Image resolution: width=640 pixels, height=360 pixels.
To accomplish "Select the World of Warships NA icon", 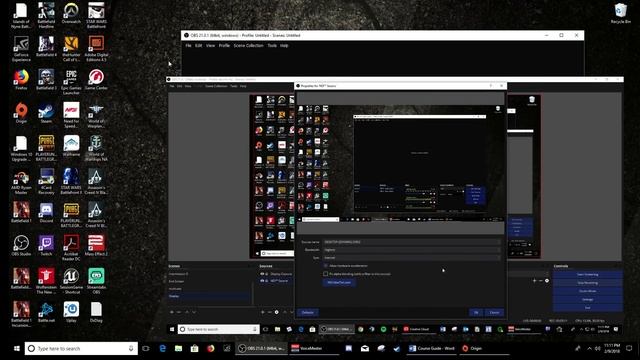I will pos(96,148).
